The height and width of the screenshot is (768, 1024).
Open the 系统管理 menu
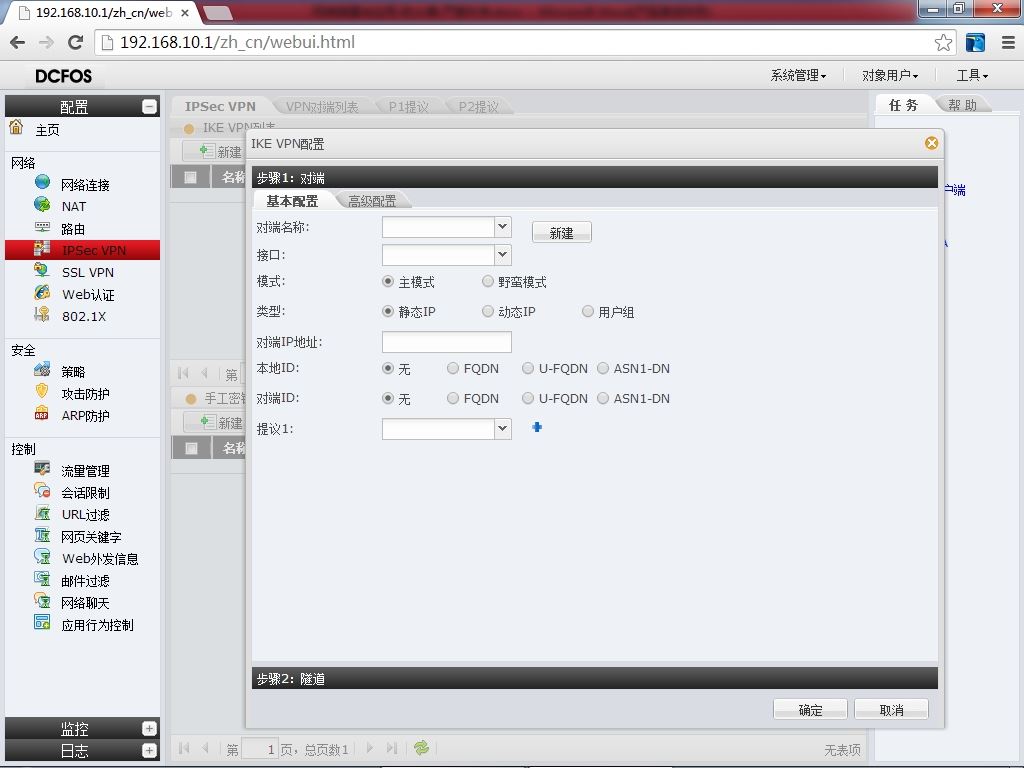tap(798, 76)
